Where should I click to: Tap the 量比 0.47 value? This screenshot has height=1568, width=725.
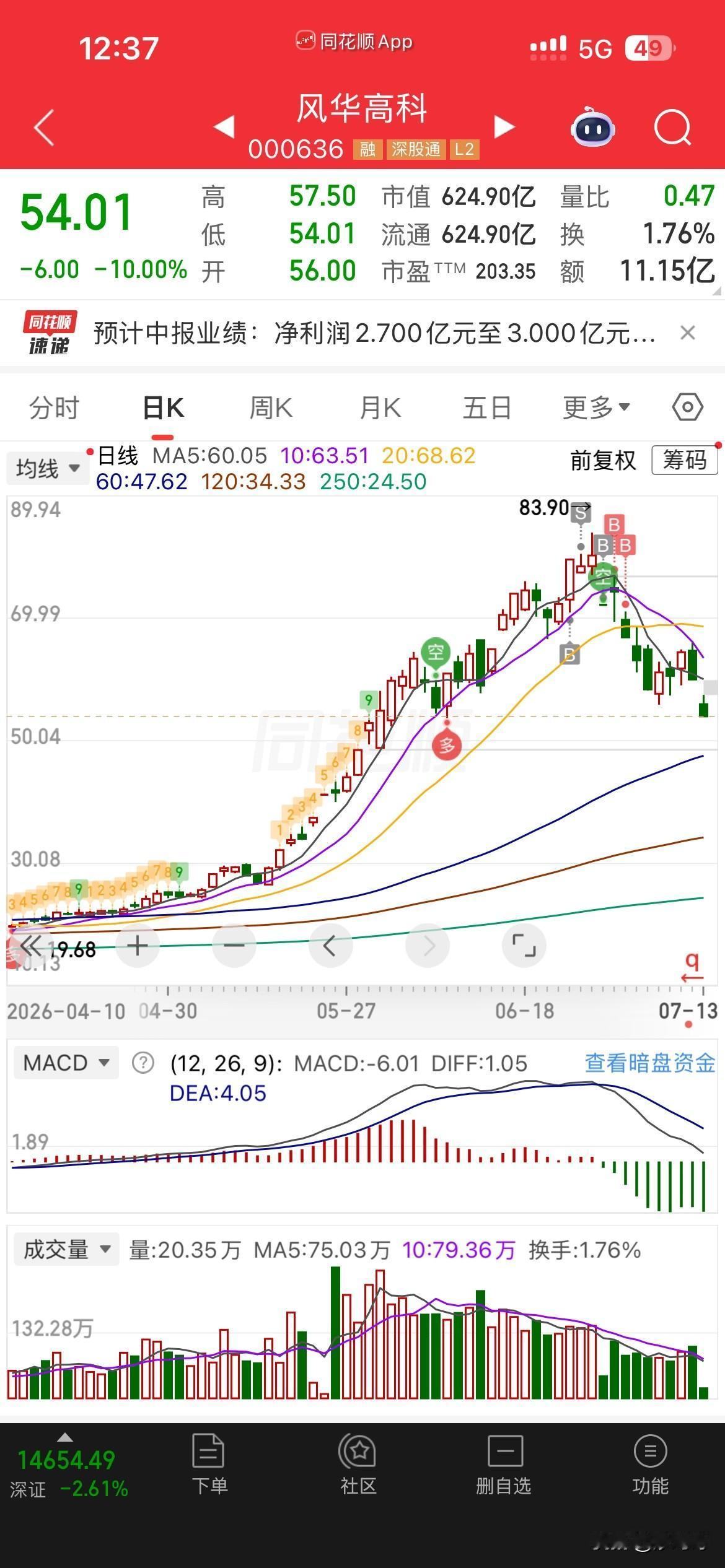[x=689, y=196]
